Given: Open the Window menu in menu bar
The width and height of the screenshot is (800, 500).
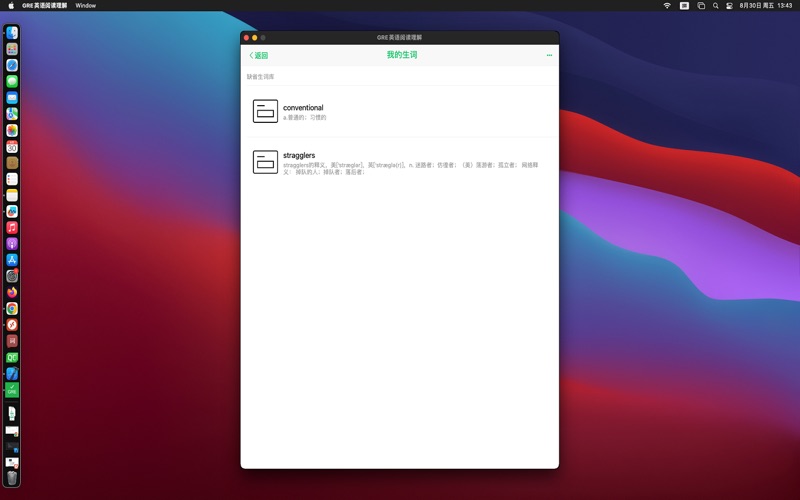Looking at the screenshot, I should 86,5.
